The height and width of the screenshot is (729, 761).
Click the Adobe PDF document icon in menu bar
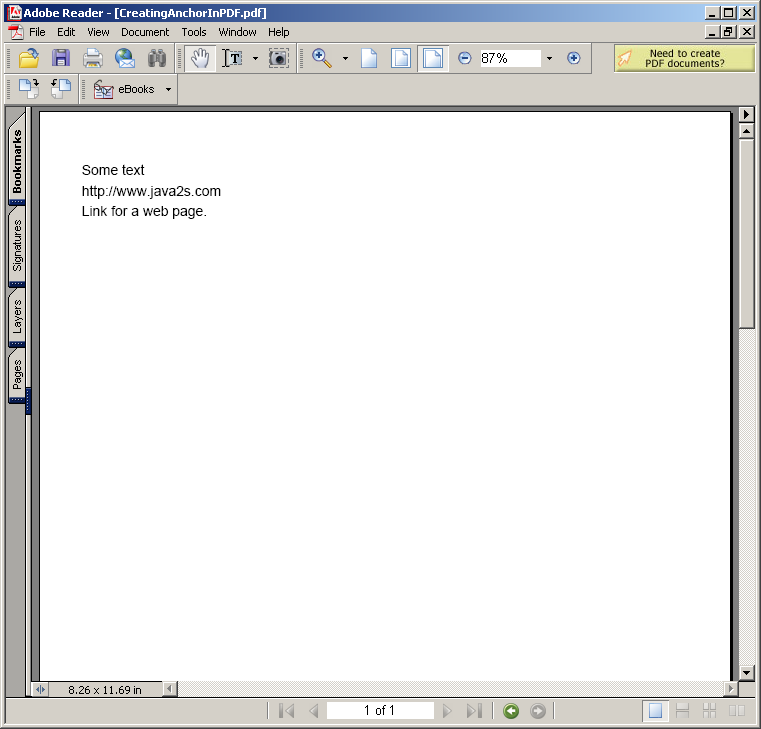click(x=16, y=32)
